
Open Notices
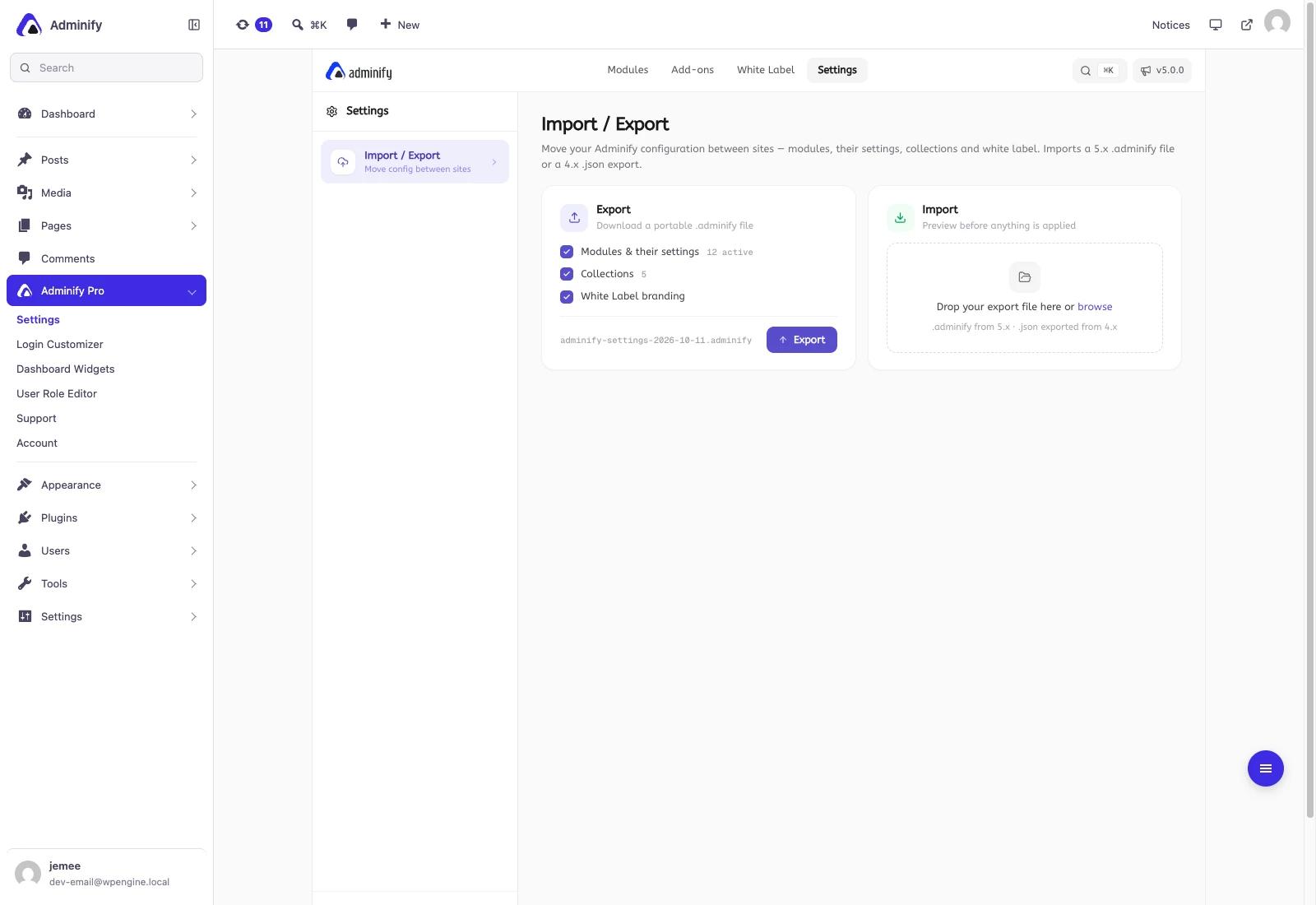1170,25
